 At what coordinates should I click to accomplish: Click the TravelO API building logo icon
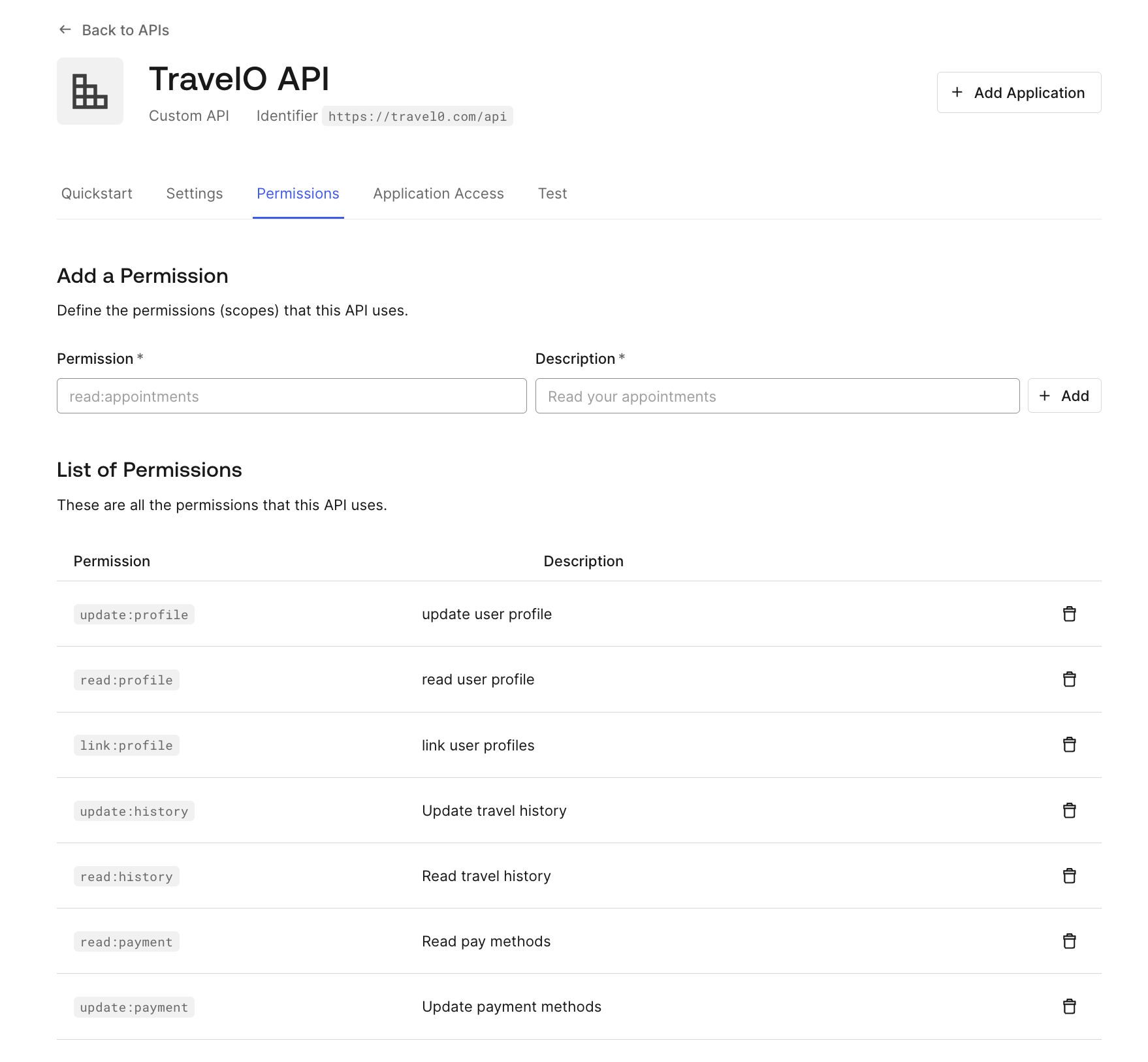[x=90, y=91]
